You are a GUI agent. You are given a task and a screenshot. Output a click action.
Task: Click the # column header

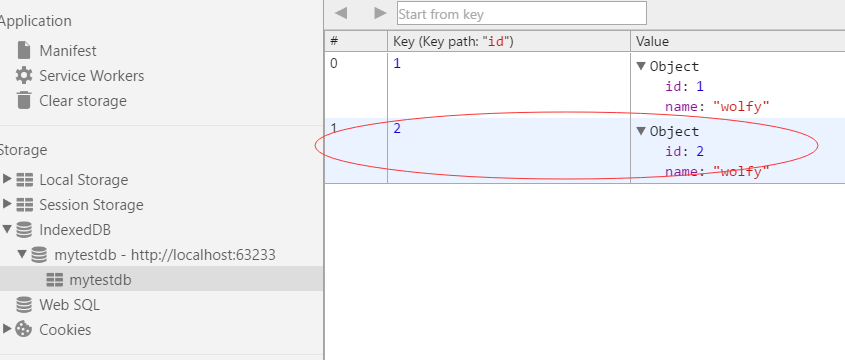(x=356, y=41)
